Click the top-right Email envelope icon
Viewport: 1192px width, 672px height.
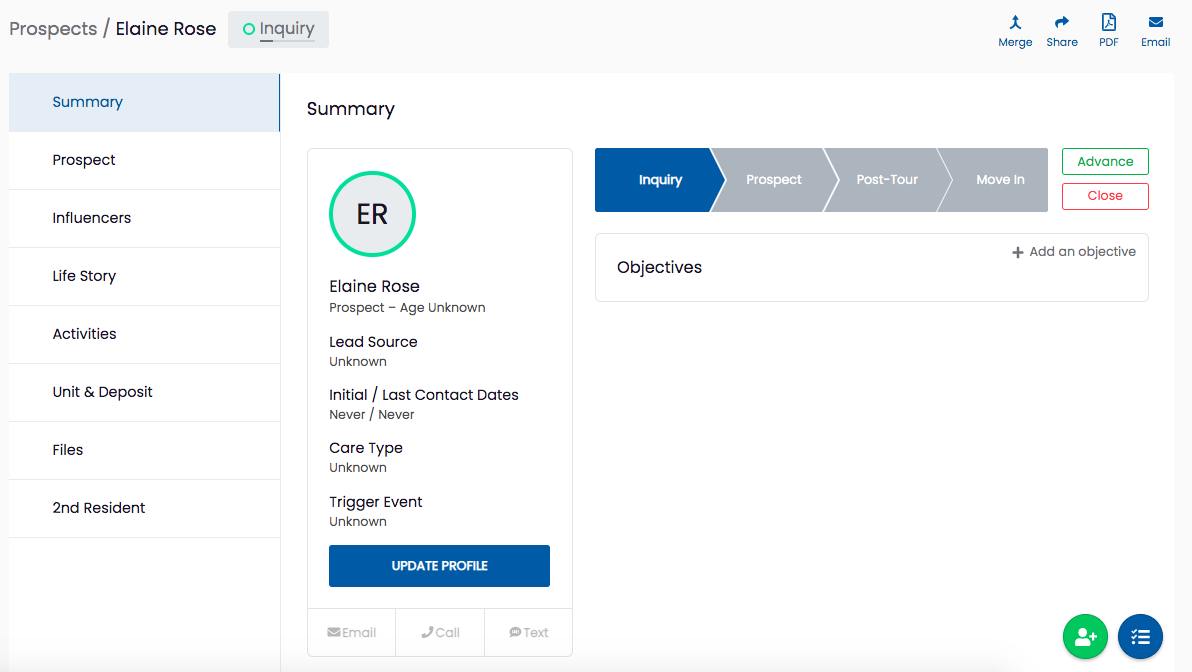1156,22
